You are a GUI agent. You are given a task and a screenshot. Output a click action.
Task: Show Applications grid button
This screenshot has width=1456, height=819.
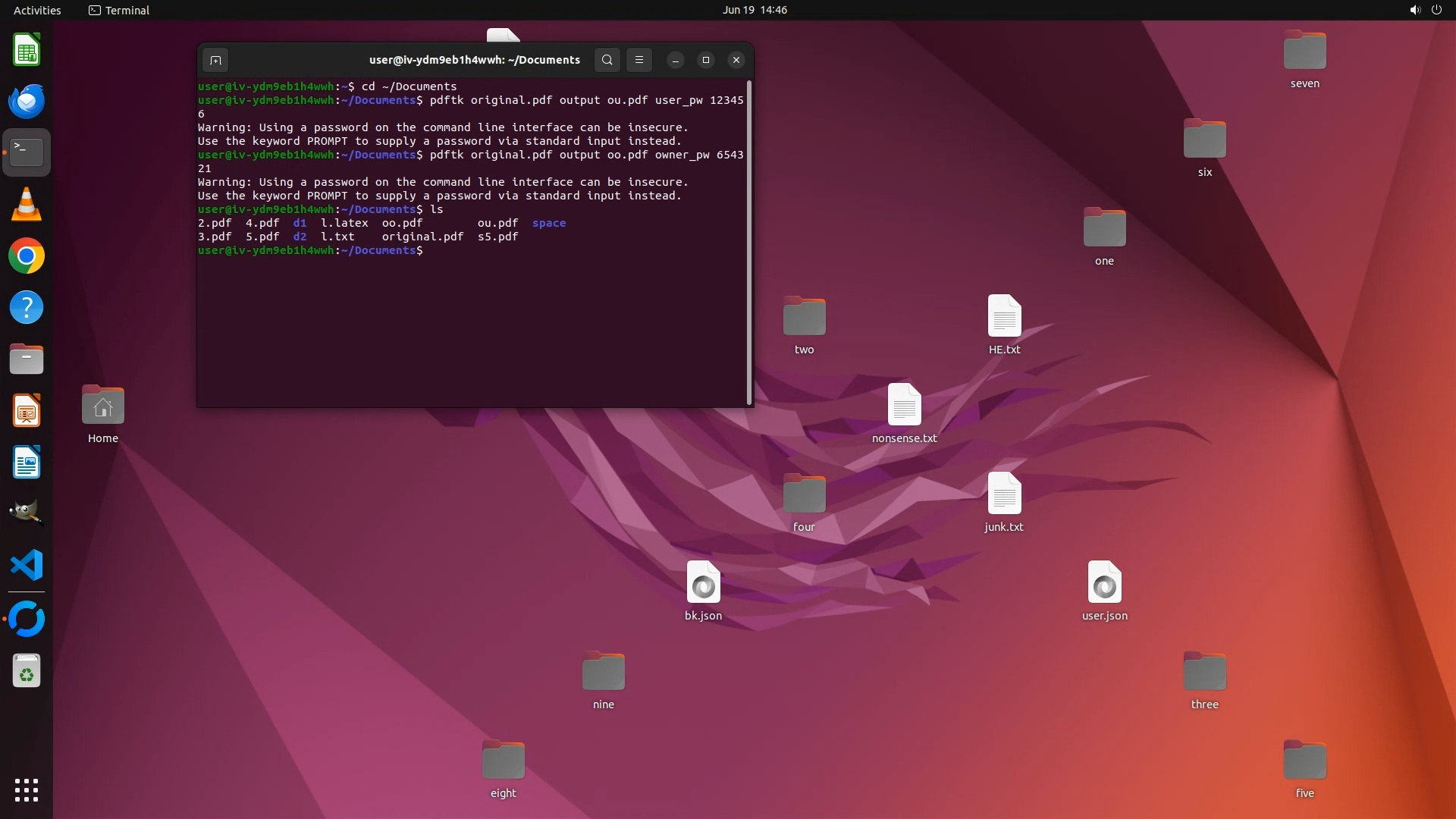27,789
